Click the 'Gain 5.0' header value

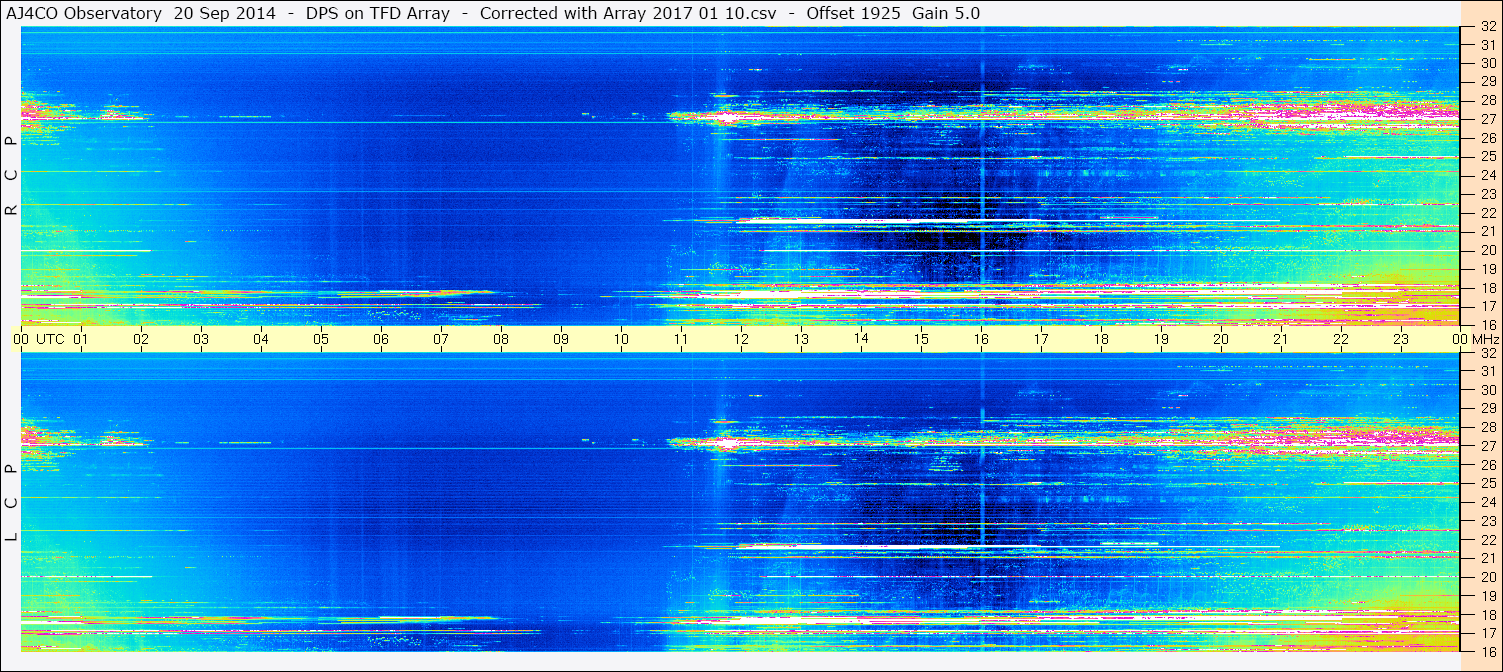point(946,14)
